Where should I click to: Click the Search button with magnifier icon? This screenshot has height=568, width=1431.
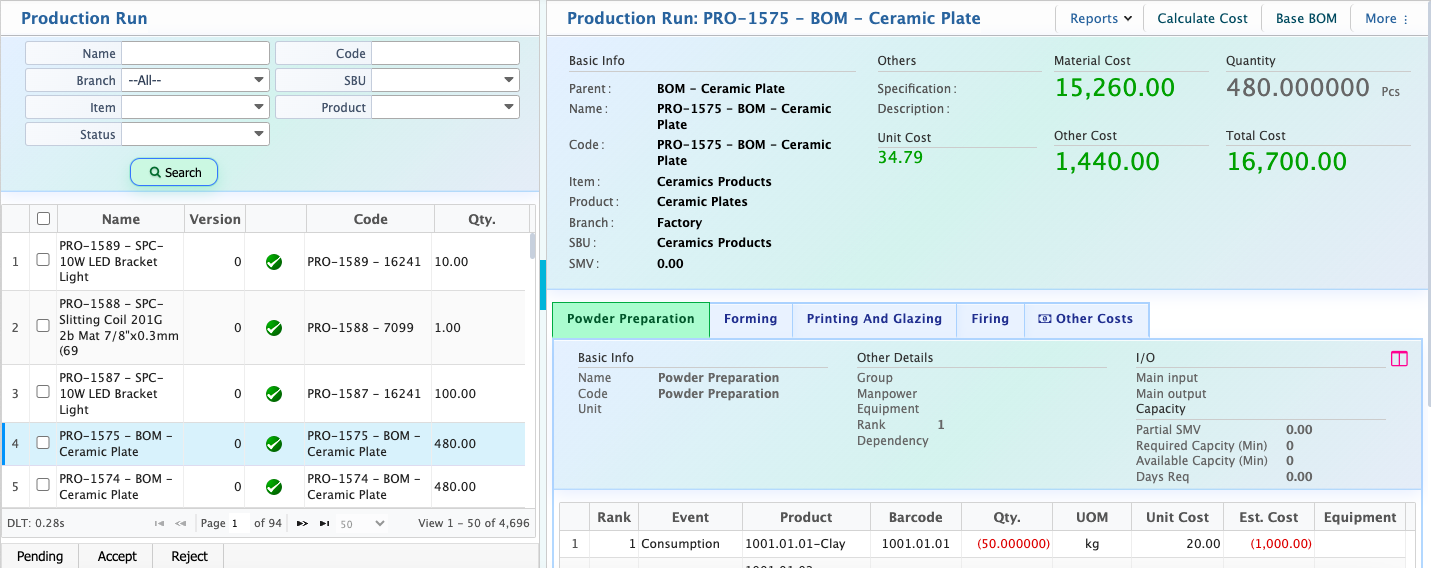[174, 172]
